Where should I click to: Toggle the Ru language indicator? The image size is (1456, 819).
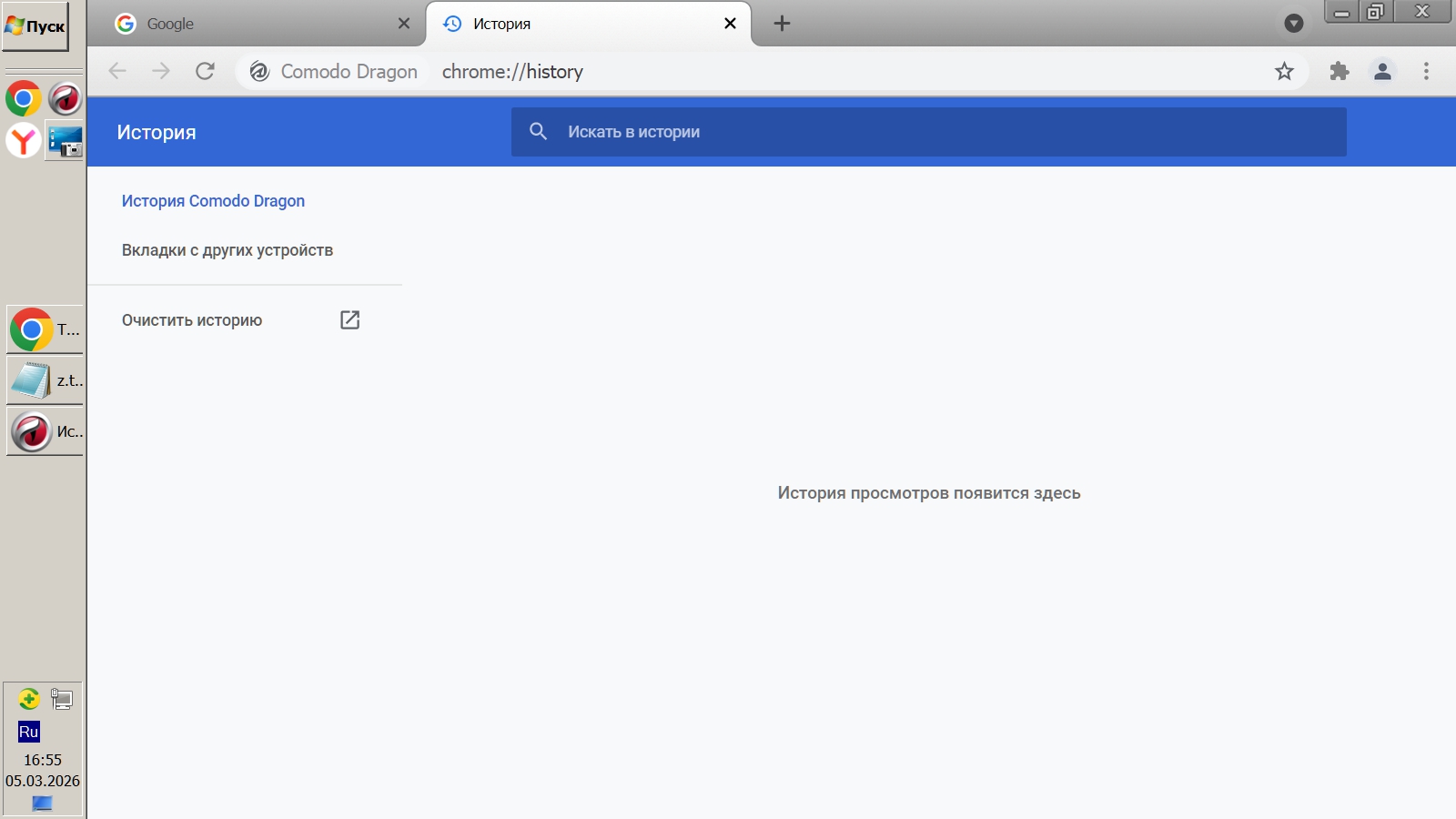(28, 732)
